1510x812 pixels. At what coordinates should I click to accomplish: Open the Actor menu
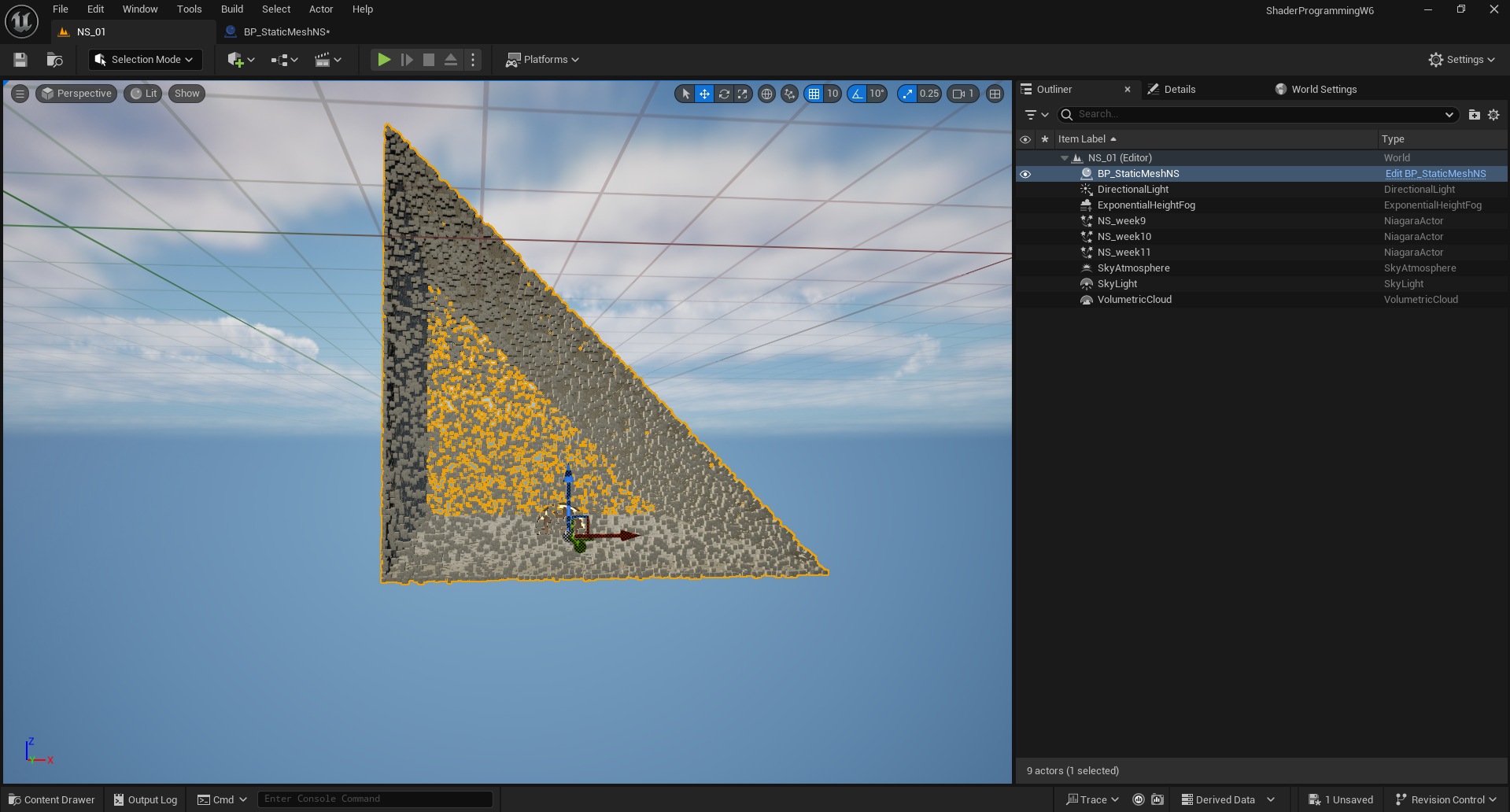tap(321, 9)
